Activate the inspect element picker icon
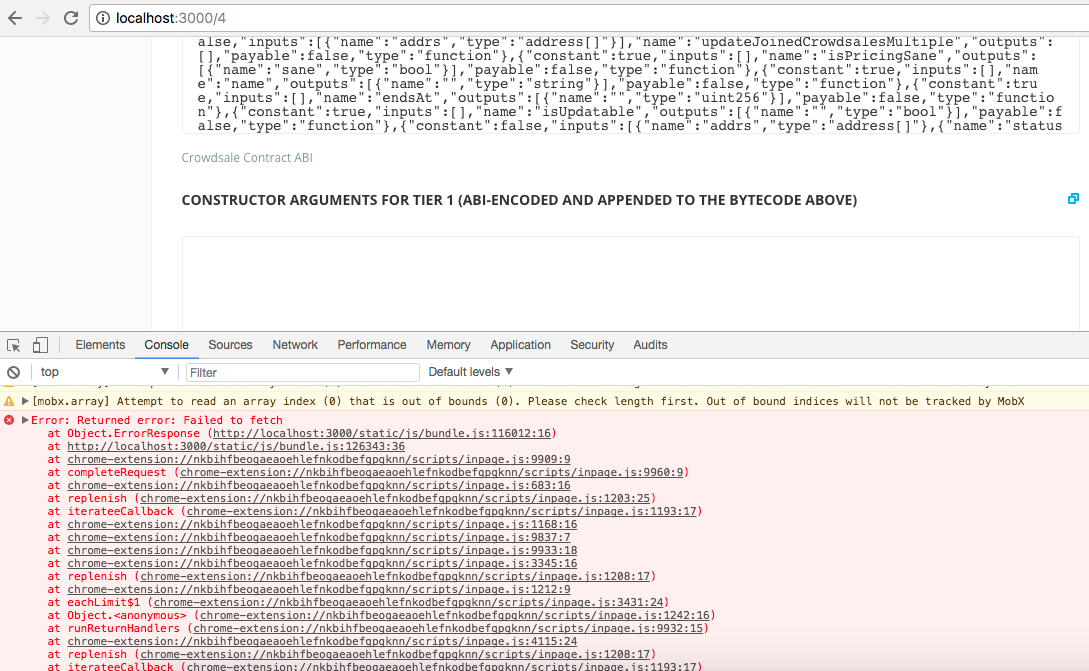Screen dimensions: 1089x671 click(x=13, y=345)
